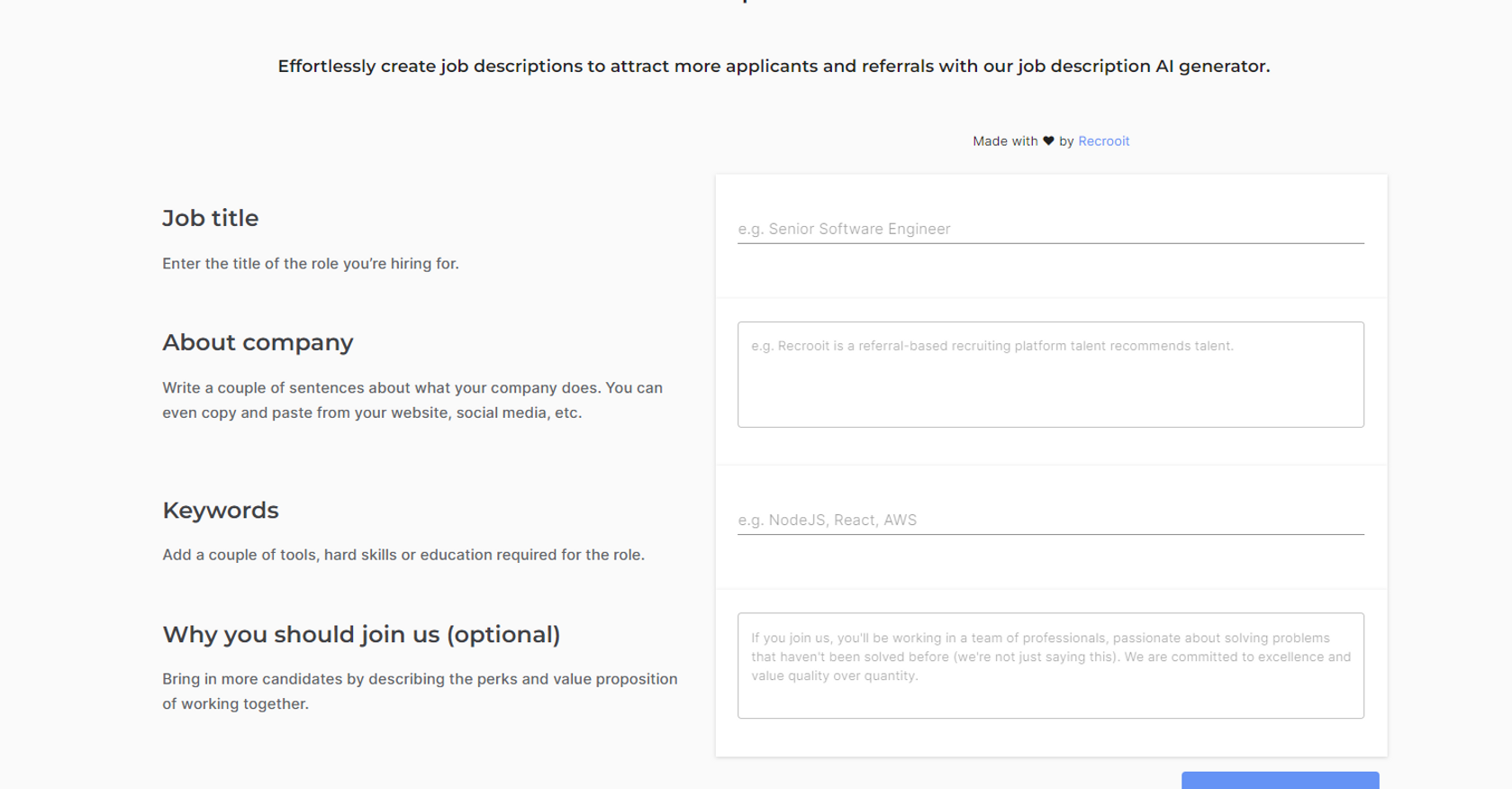
Task: Click text 'Enter the title of the role you're hiring for.'
Action: pyautogui.click(x=311, y=264)
